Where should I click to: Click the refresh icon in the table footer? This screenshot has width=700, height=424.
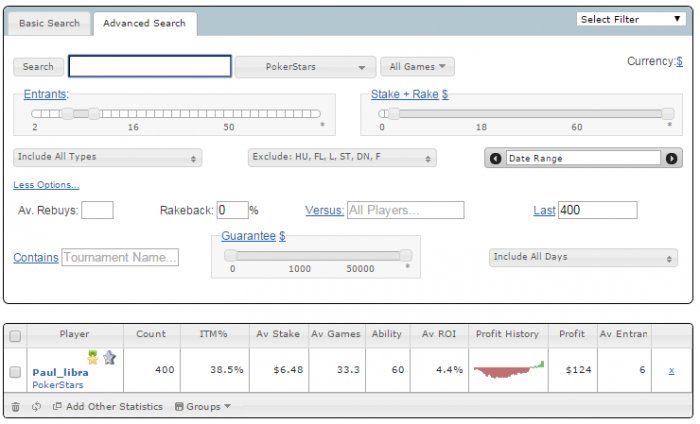point(36,407)
